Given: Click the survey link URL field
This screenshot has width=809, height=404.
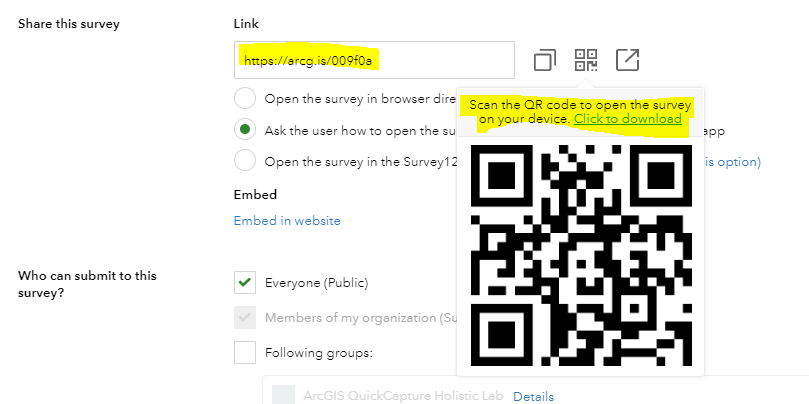Looking at the screenshot, I should click(373, 60).
